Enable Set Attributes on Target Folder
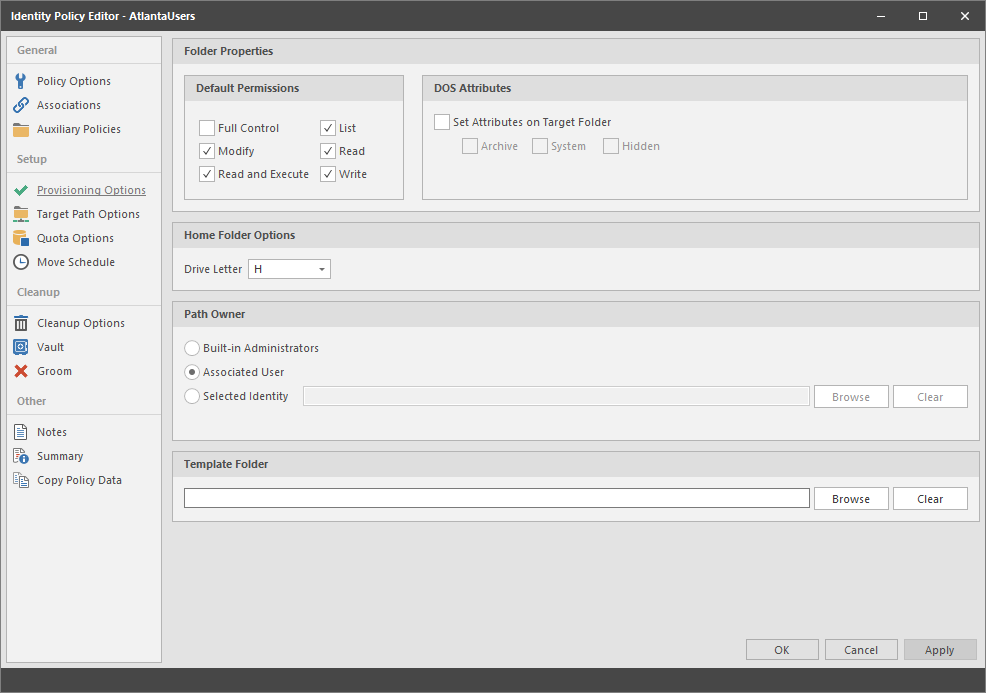This screenshot has height=693, width=986. [441, 121]
